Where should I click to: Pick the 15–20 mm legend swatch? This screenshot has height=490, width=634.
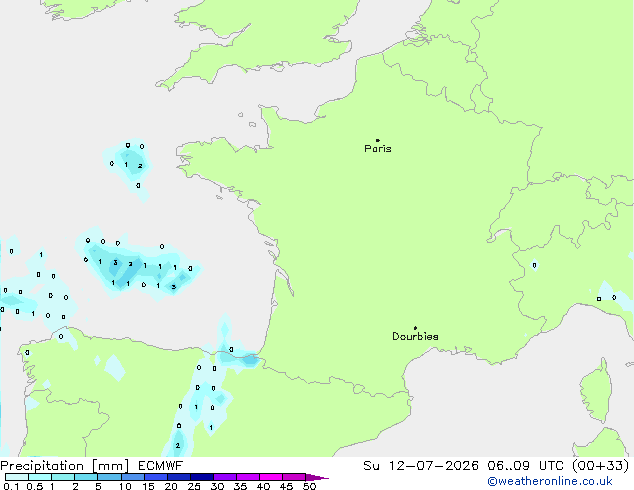(x=156, y=477)
